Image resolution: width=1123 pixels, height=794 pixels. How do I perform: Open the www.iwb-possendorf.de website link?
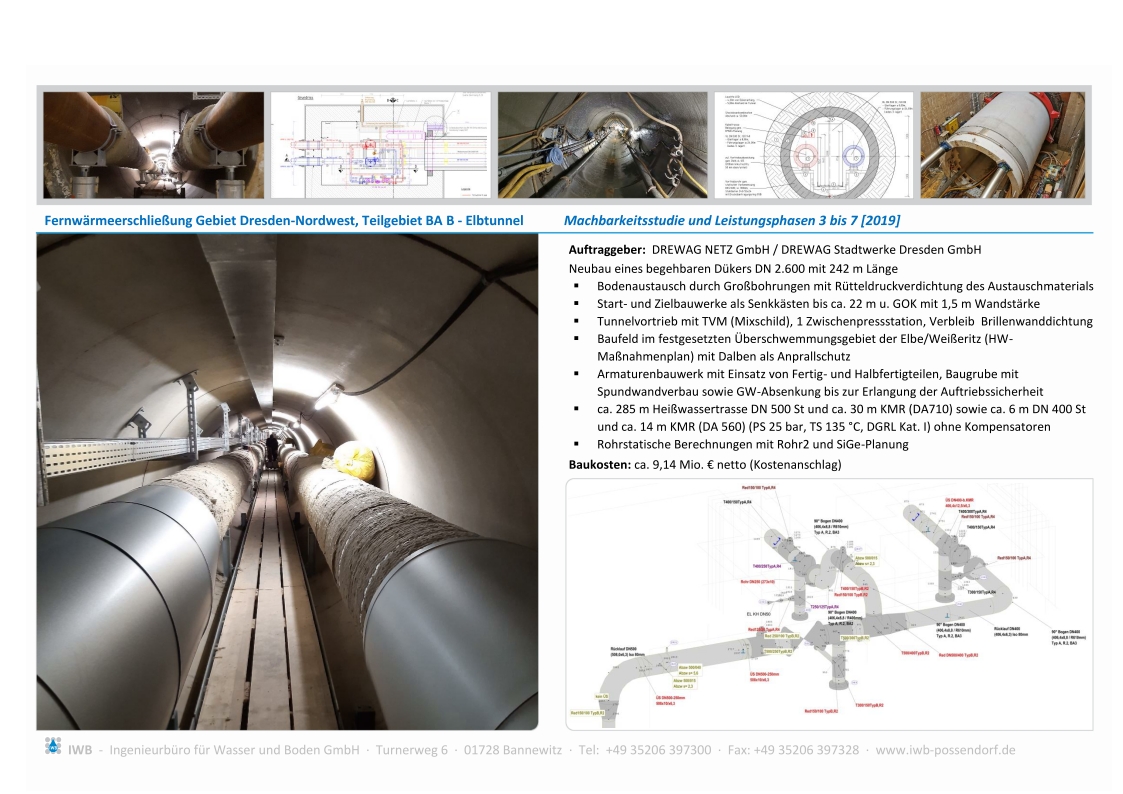(x=946, y=750)
